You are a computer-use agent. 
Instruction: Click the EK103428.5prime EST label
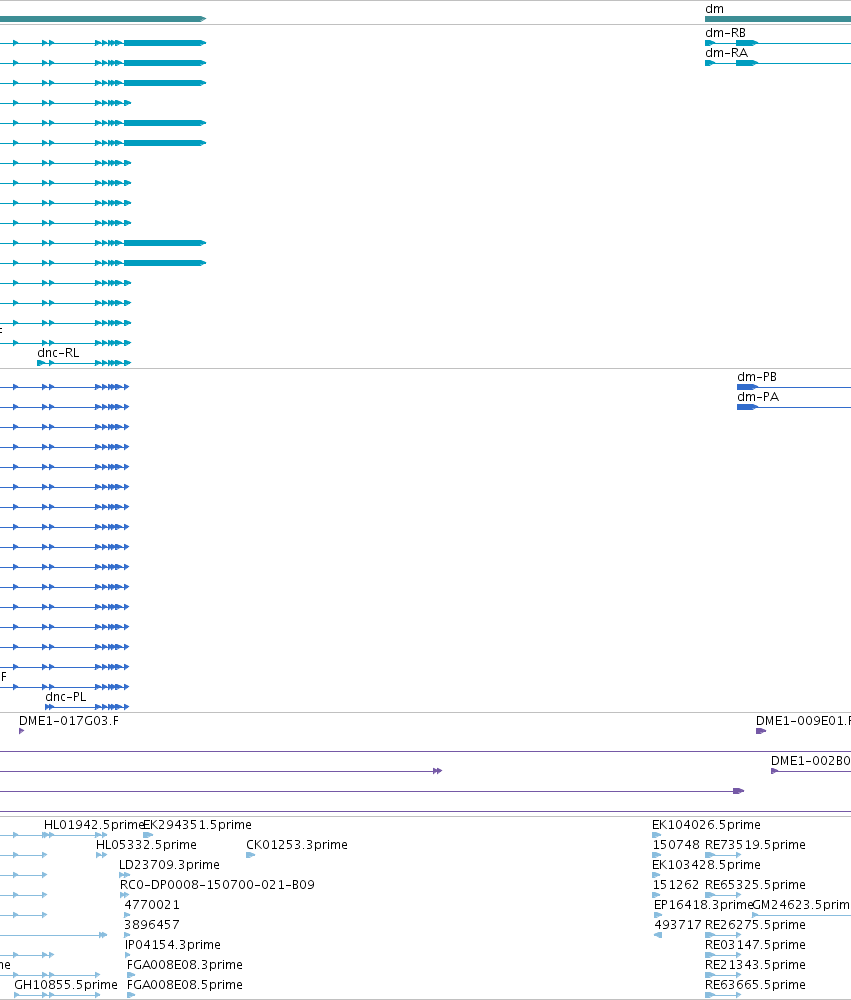(706, 865)
